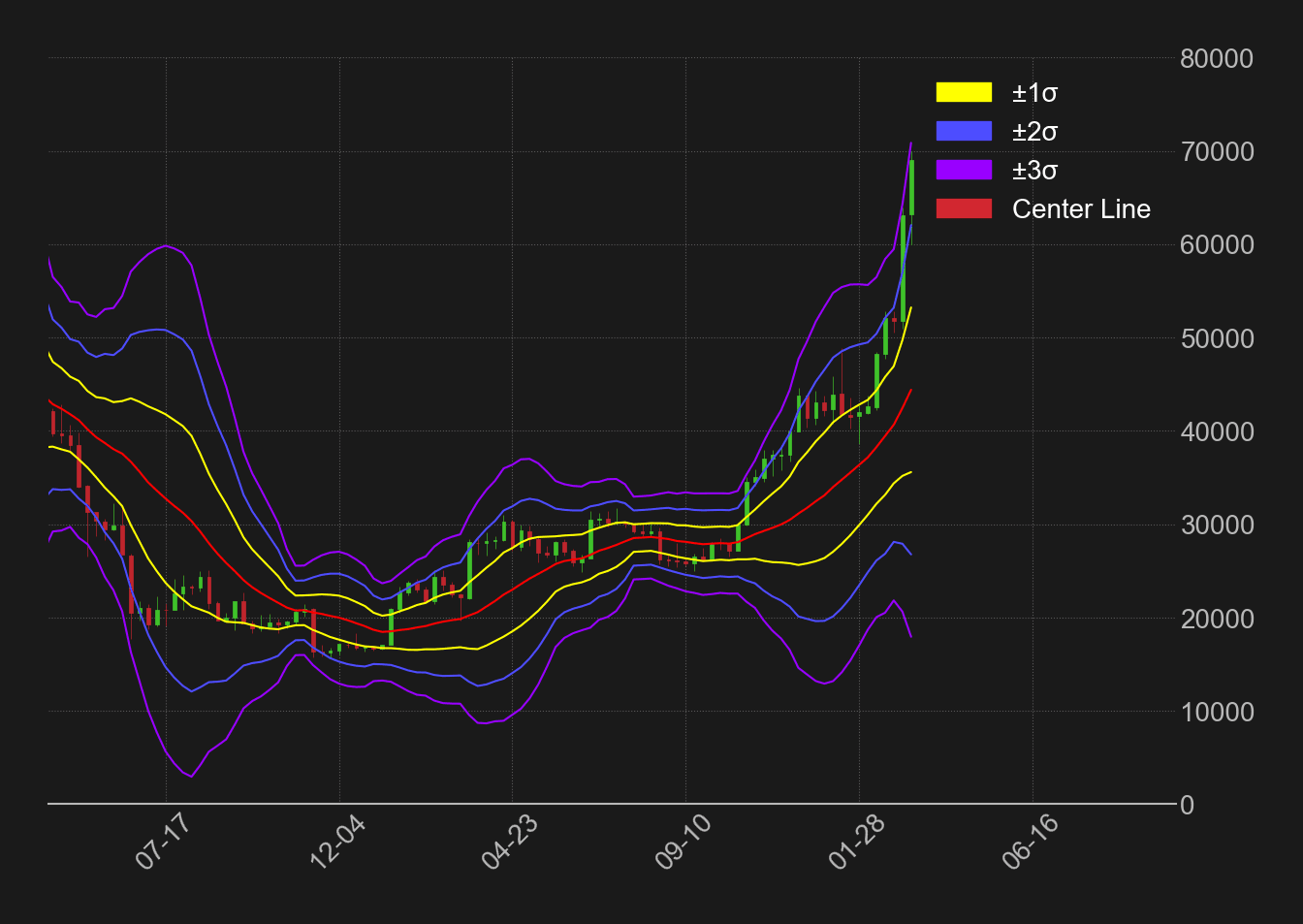Toggle the ±1σ legend label
The width and height of the screenshot is (1303, 924).
pos(1034,93)
